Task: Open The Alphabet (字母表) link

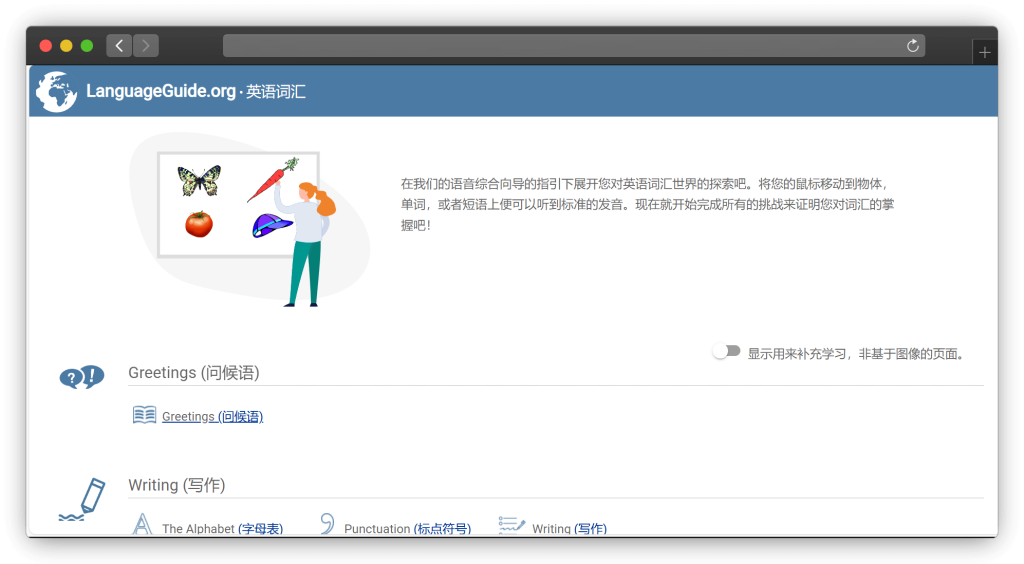Action: [x=222, y=529]
